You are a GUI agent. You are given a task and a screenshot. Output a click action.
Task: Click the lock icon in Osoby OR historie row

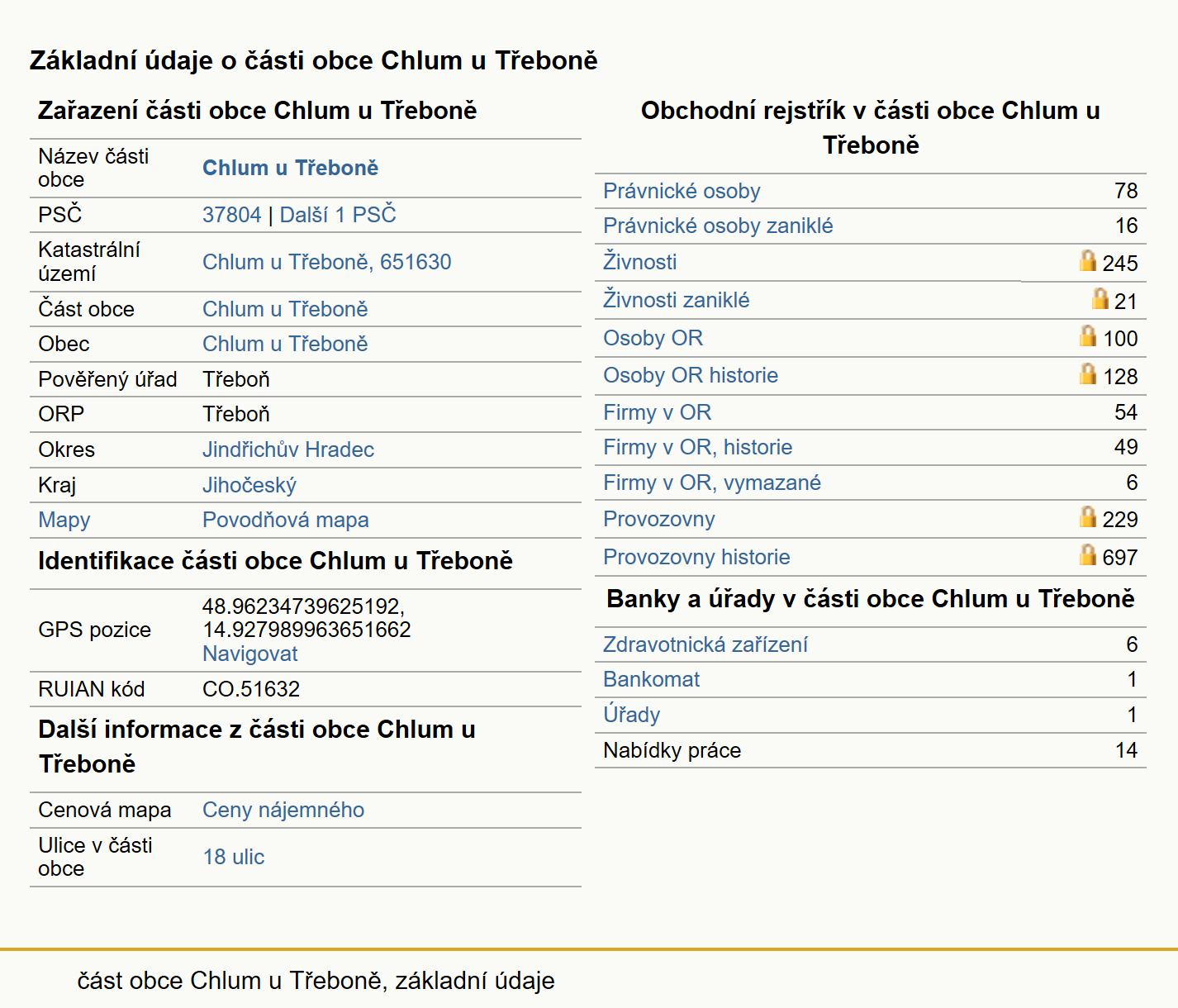pyautogui.click(x=1088, y=374)
